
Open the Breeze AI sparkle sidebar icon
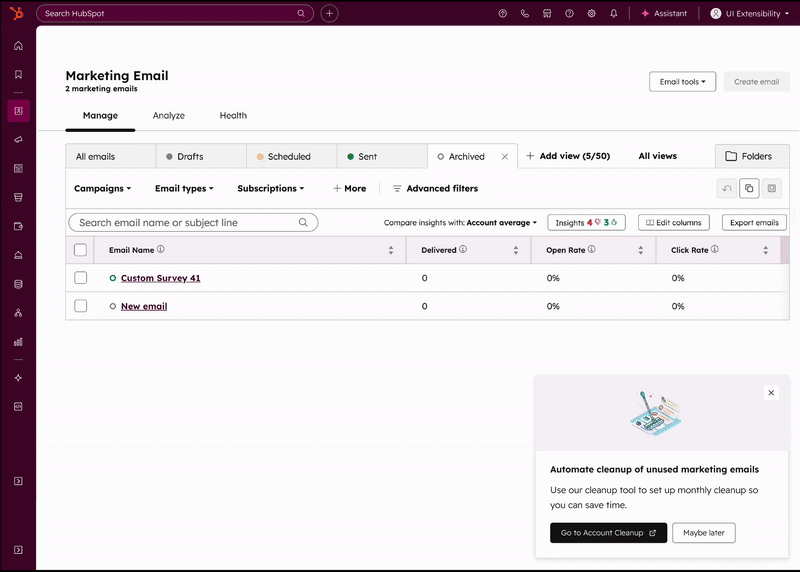click(x=18, y=378)
